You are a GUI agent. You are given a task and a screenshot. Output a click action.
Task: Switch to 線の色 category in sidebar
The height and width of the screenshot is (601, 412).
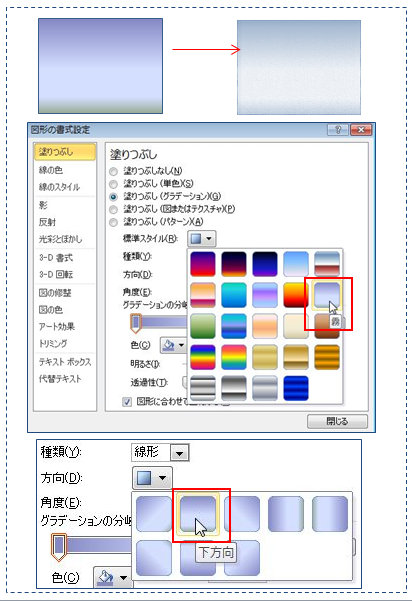pyautogui.click(x=51, y=169)
